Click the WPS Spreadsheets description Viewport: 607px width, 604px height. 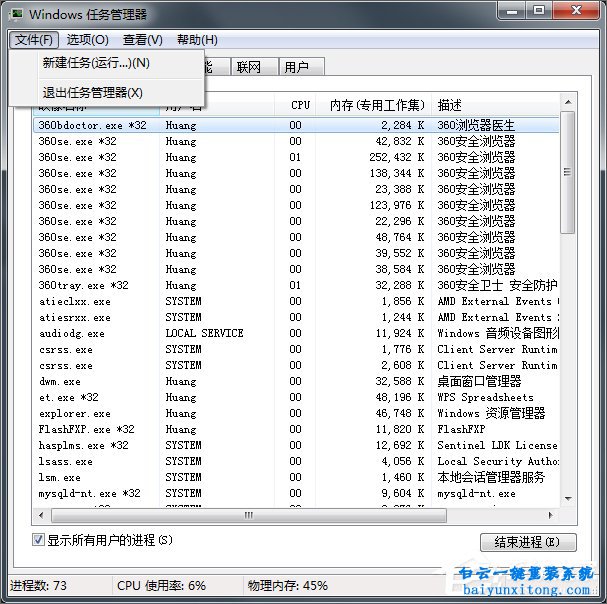click(x=485, y=397)
